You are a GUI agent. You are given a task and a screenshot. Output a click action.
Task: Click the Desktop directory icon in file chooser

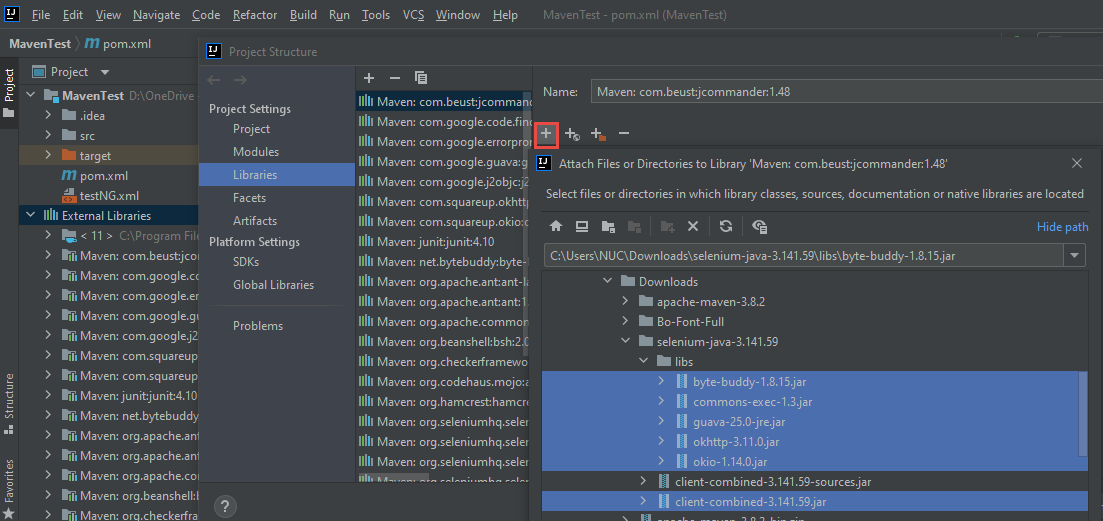[x=582, y=226]
